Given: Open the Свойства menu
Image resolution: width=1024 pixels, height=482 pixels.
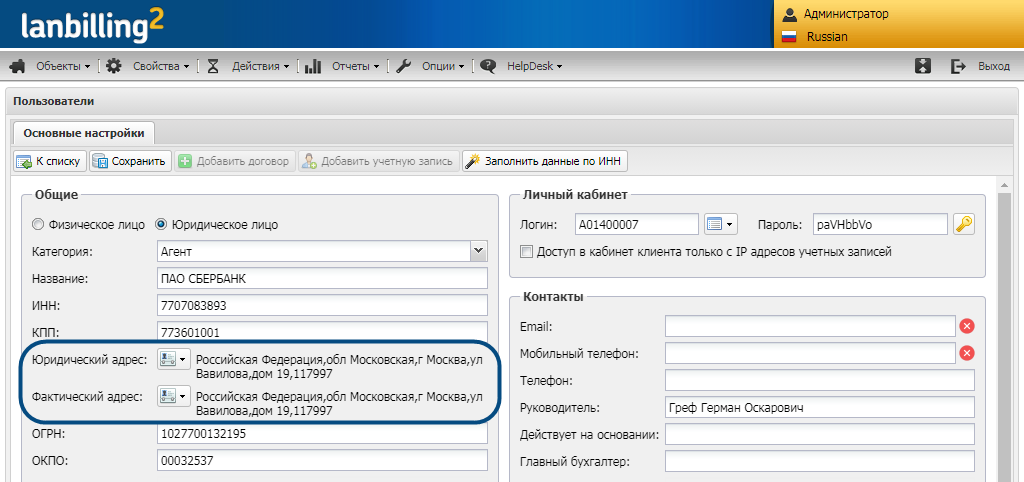Looking at the screenshot, I should point(161,66).
